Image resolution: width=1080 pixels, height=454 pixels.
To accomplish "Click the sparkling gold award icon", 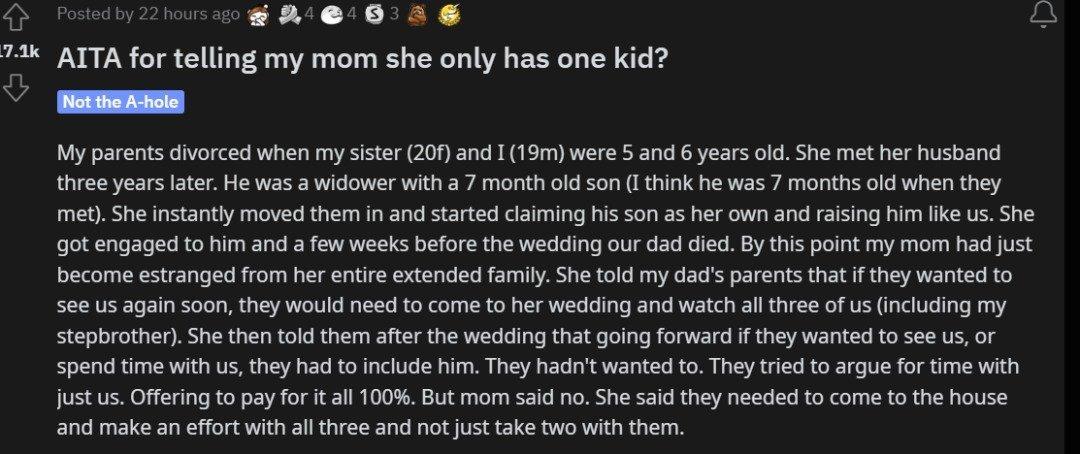I will point(448,14).
